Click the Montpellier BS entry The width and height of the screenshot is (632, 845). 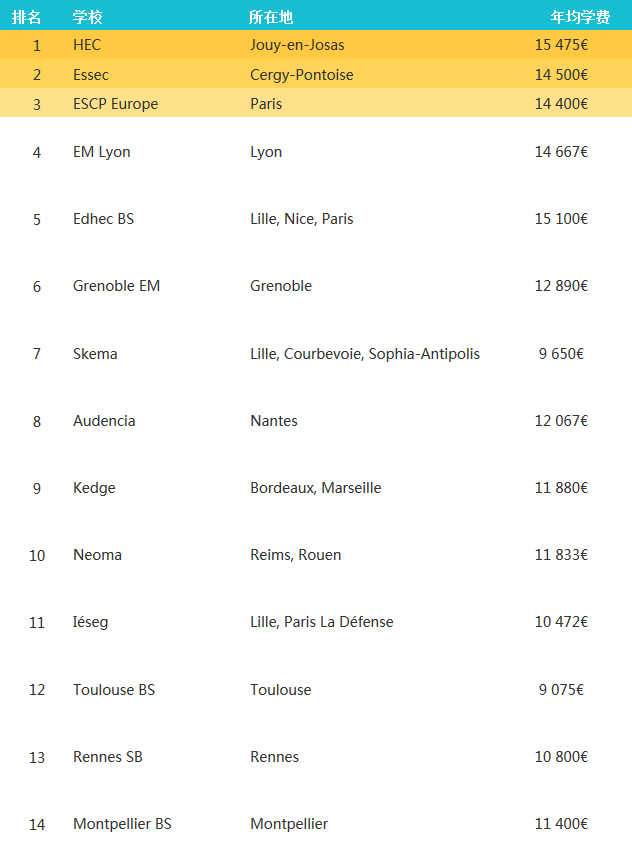[x=122, y=823]
